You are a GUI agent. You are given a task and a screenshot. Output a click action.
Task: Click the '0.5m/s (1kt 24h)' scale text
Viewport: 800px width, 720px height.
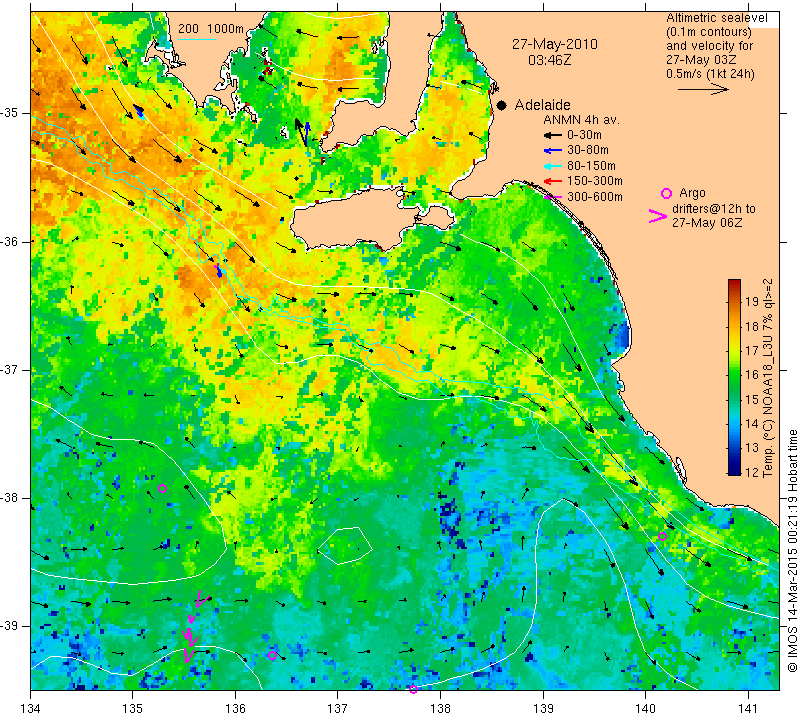710,74
